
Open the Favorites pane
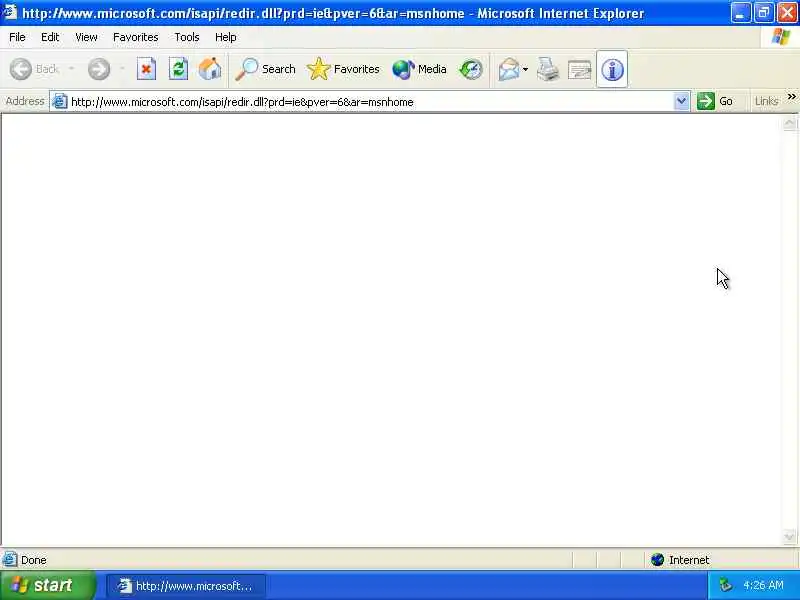(343, 69)
